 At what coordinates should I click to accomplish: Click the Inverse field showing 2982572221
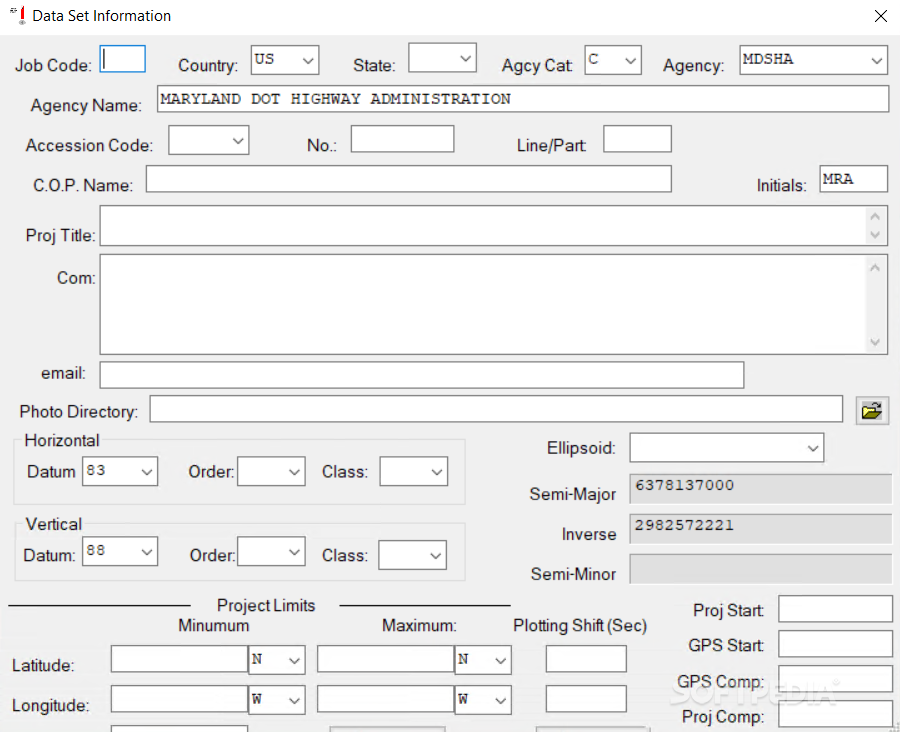761,529
